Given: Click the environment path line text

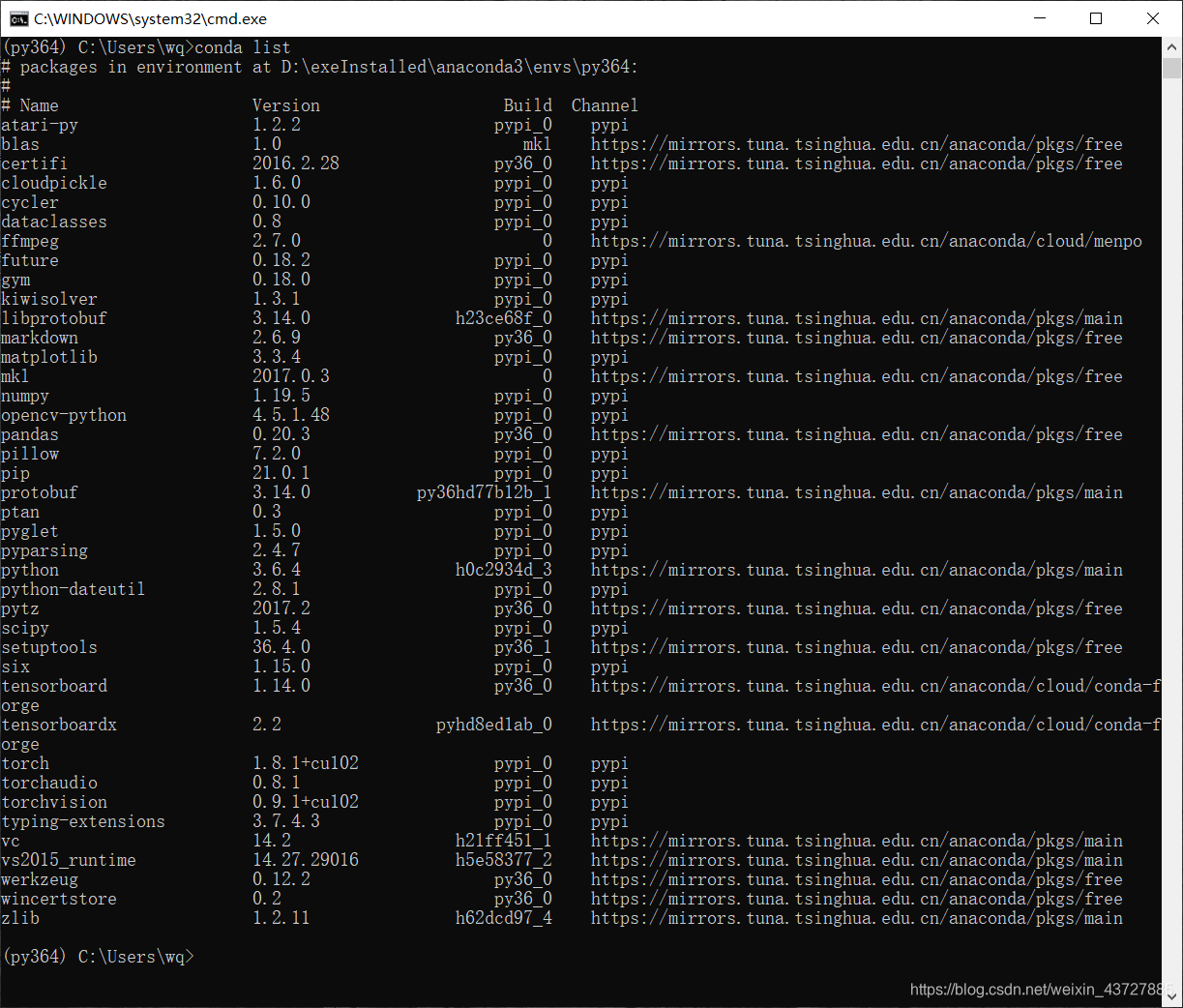Looking at the screenshot, I should coord(320,67).
